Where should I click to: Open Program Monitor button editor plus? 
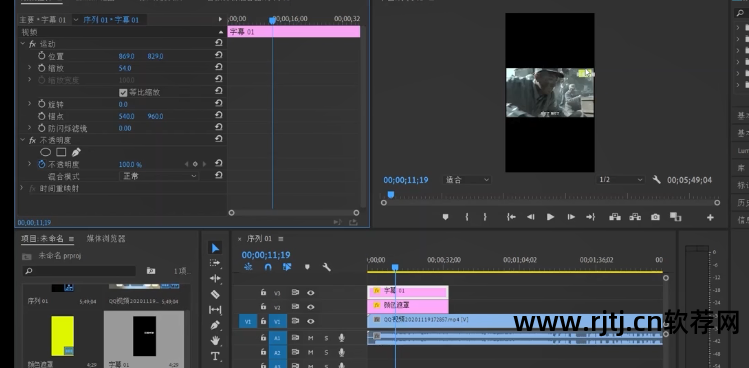tap(710, 217)
